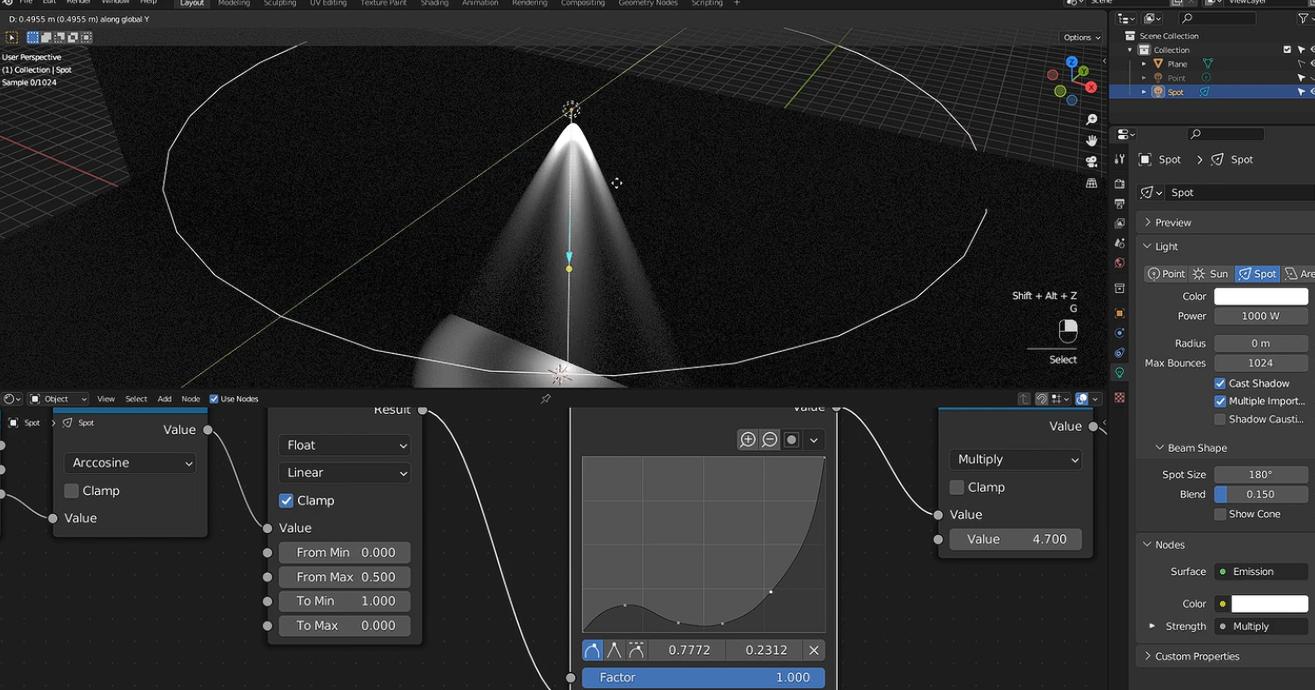This screenshot has height=690, width=1315.
Task: Switch to the Geometry Nodes workspace tab
Action: tap(647, 3)
